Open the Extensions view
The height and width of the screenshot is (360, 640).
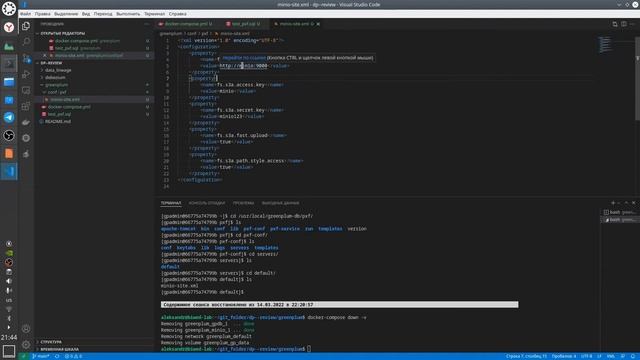[x=26, y=106]
